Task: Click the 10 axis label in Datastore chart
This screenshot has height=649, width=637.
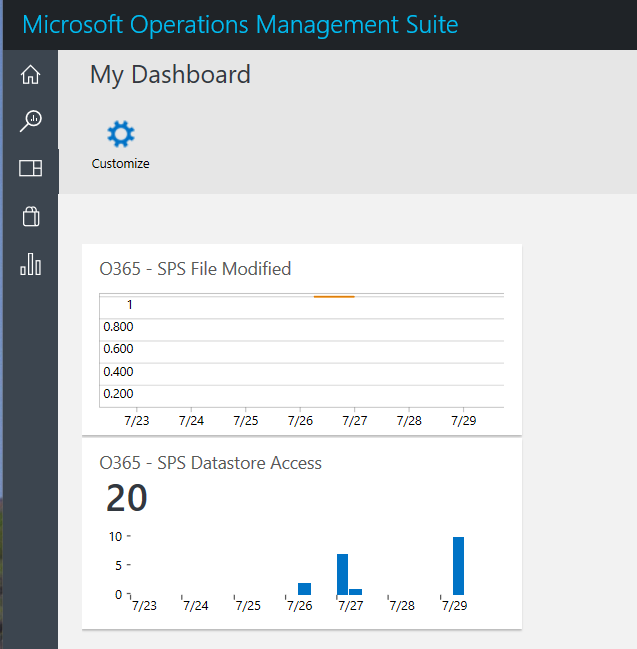Action: point(115,537)
